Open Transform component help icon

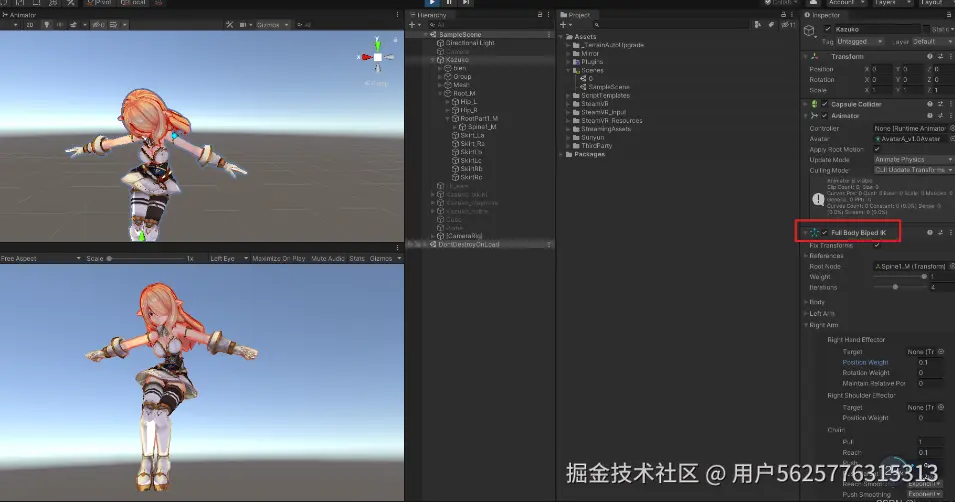tap(929, 57)
